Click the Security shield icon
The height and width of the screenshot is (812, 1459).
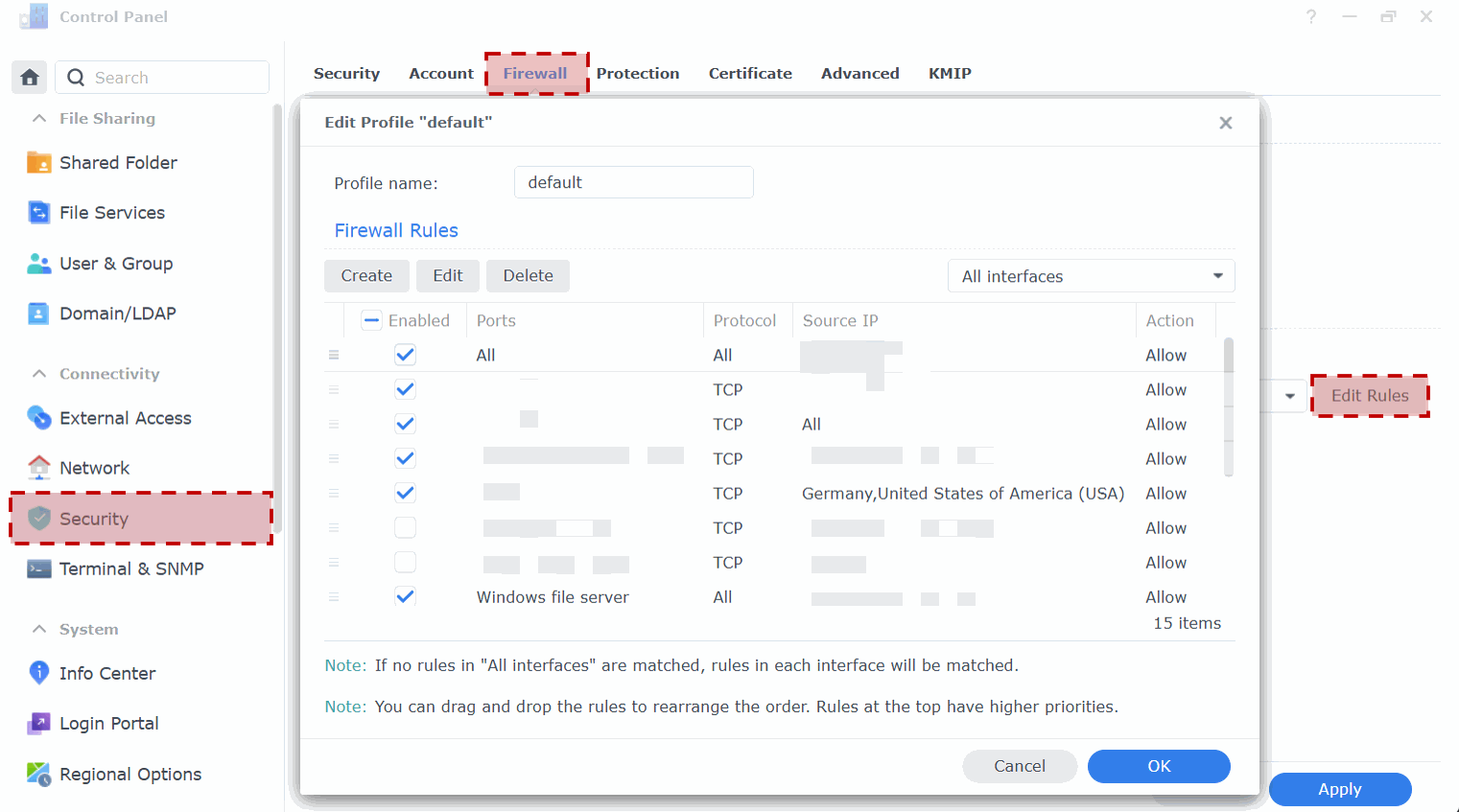pos(39,519)
